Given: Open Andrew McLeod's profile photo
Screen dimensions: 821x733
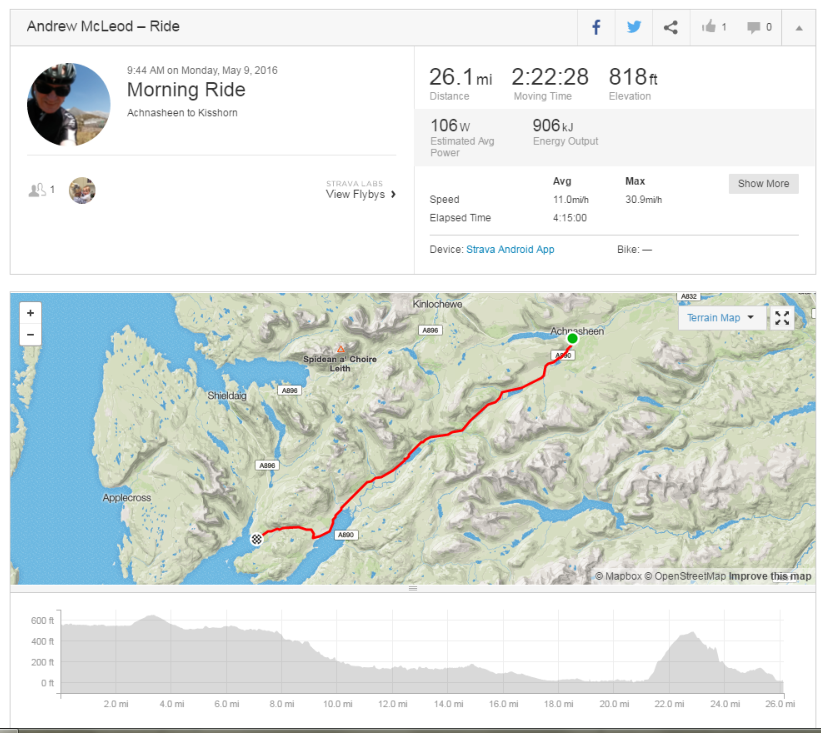Looking at the screenshot, I should point(69,104).
